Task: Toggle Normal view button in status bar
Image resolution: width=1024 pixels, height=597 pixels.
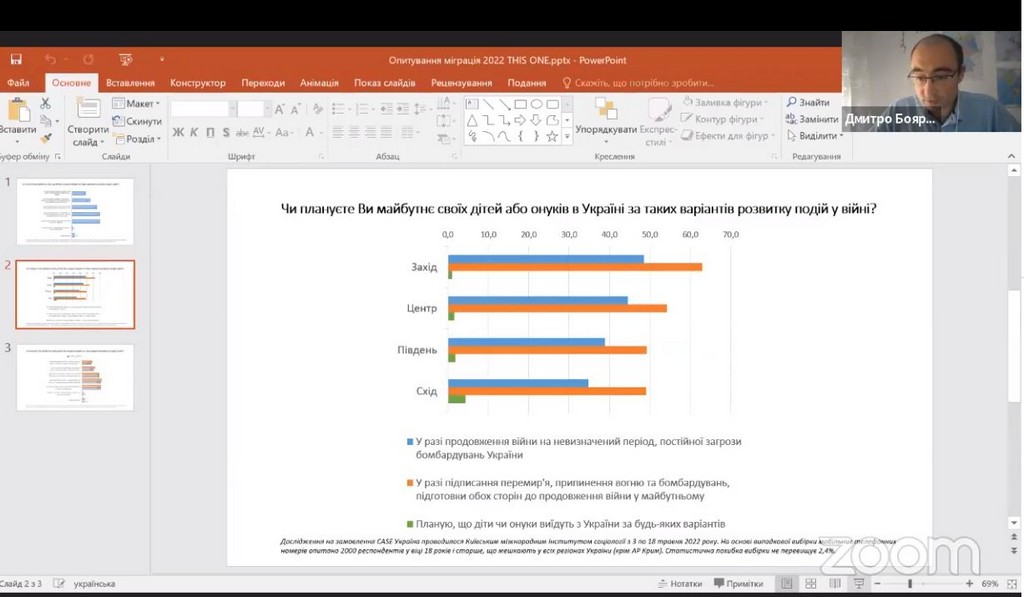Action: pyautogui.click(x=786, y=583)
